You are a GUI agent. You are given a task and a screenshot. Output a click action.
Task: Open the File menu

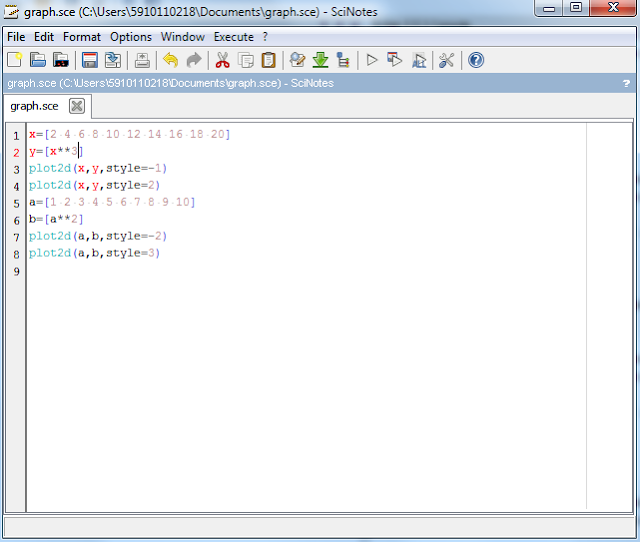click(x=16, y=37)
